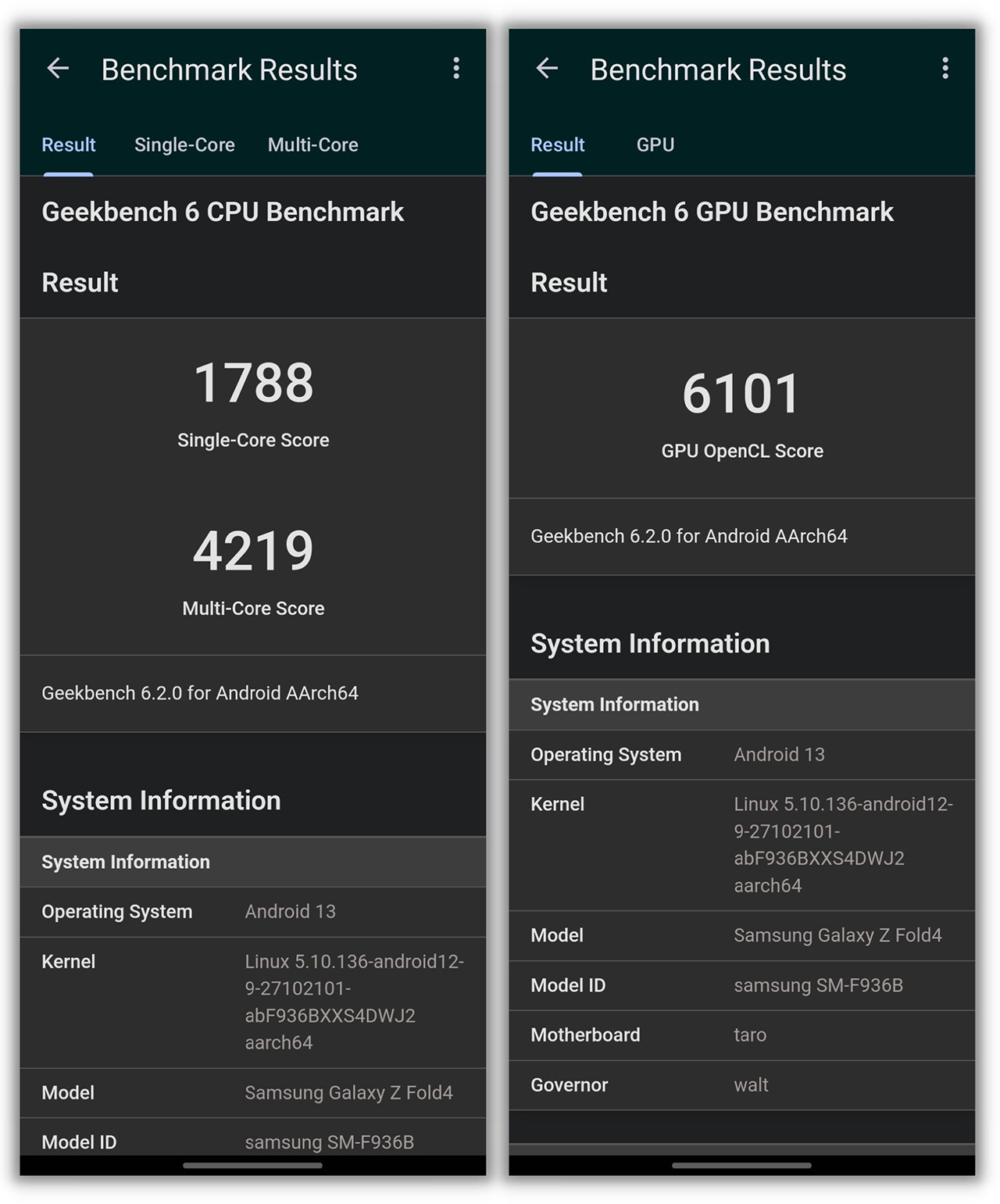
Task: Switch to the GPU tab
Action: tap(655, 145)
